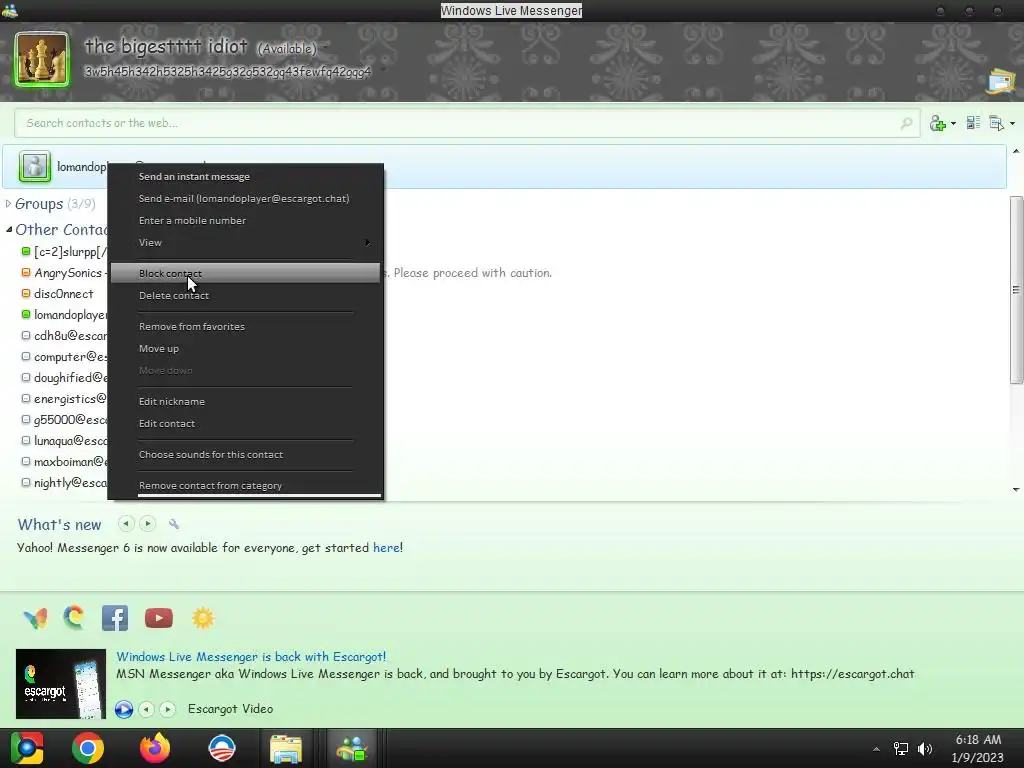Click the 'the bigestttt idiot' display name
The height and width of the screenshot is (768, 1024).
pyautogui.click(x=166, y=46)
